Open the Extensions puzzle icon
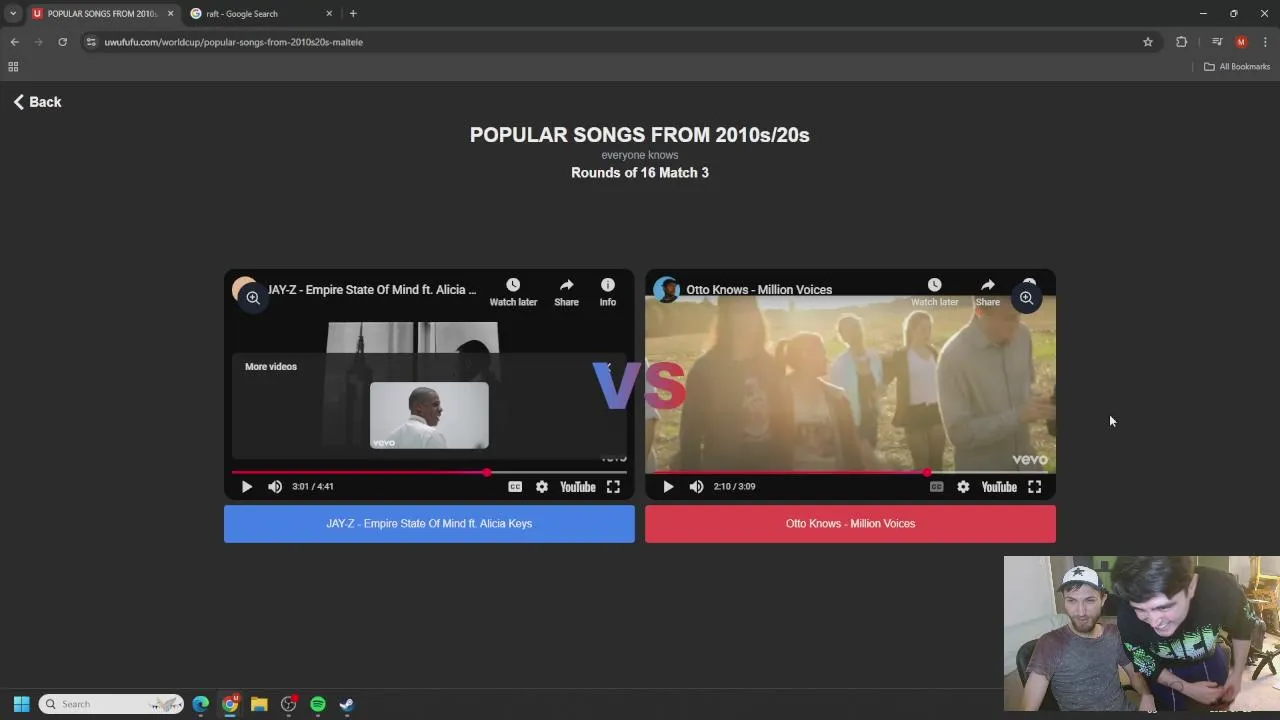 point(1181,42)
